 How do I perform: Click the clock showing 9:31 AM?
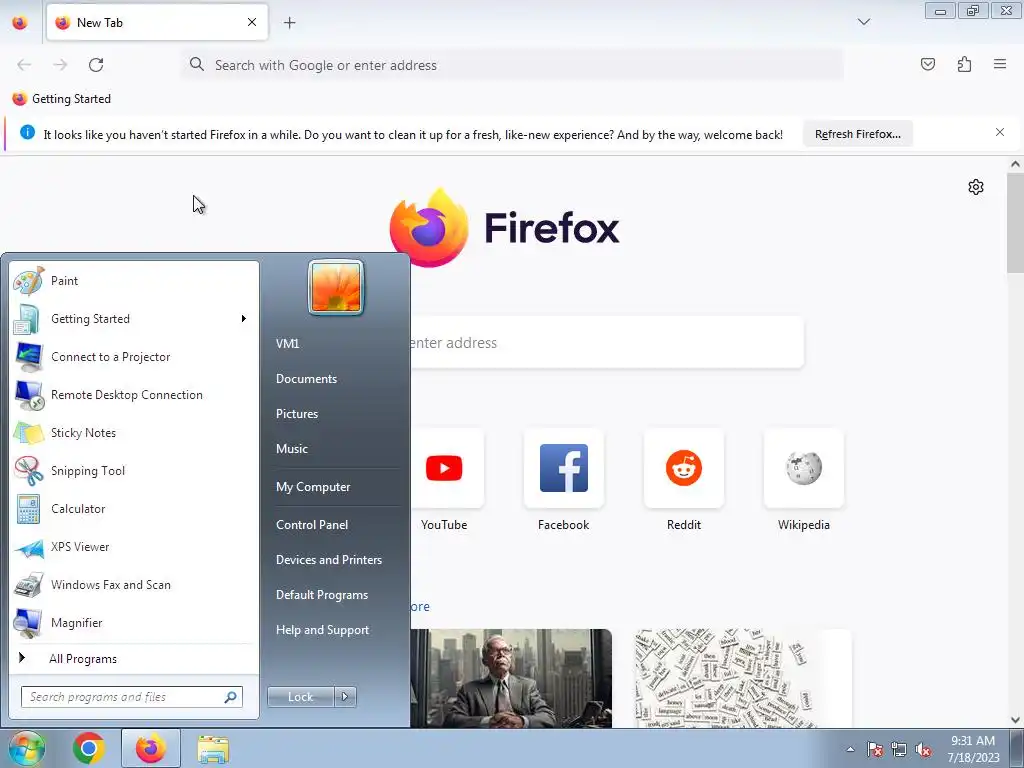point(973,749)
